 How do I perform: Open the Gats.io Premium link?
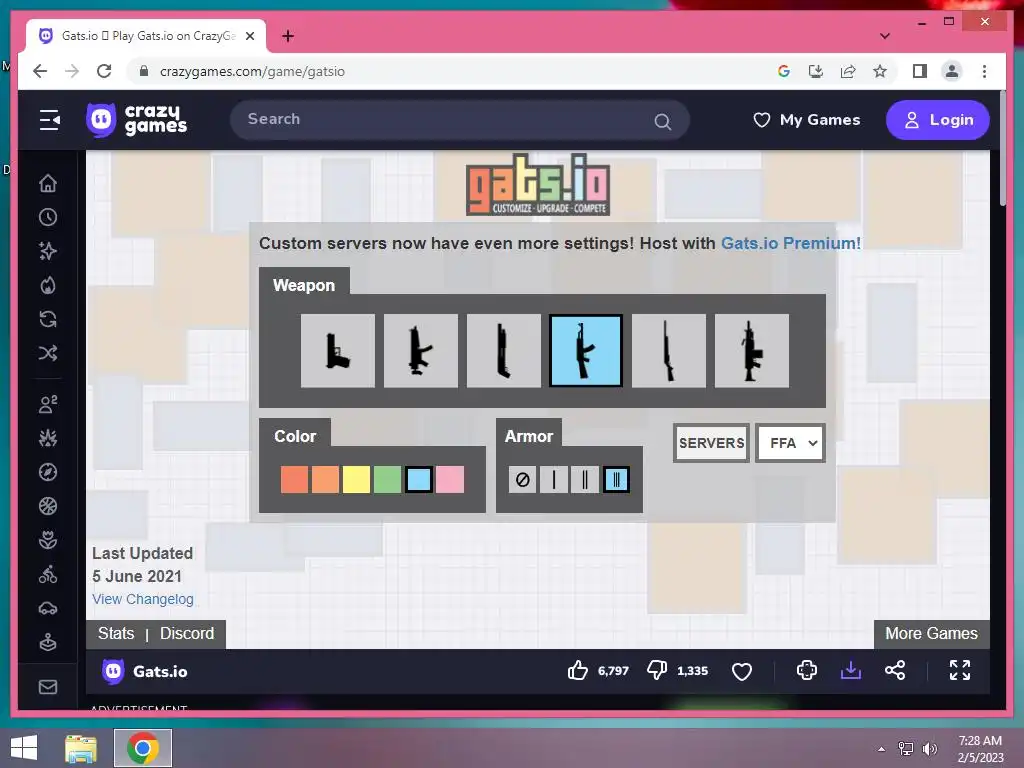tap(791, 243)
